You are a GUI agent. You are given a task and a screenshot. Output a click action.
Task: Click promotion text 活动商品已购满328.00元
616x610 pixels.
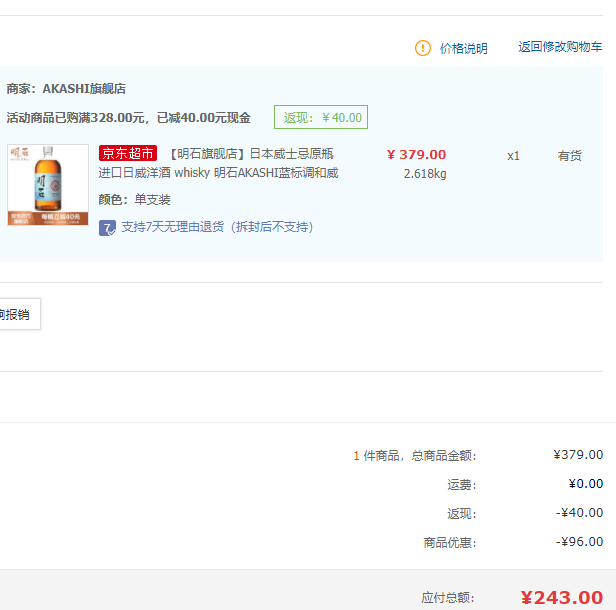point(75,117)
